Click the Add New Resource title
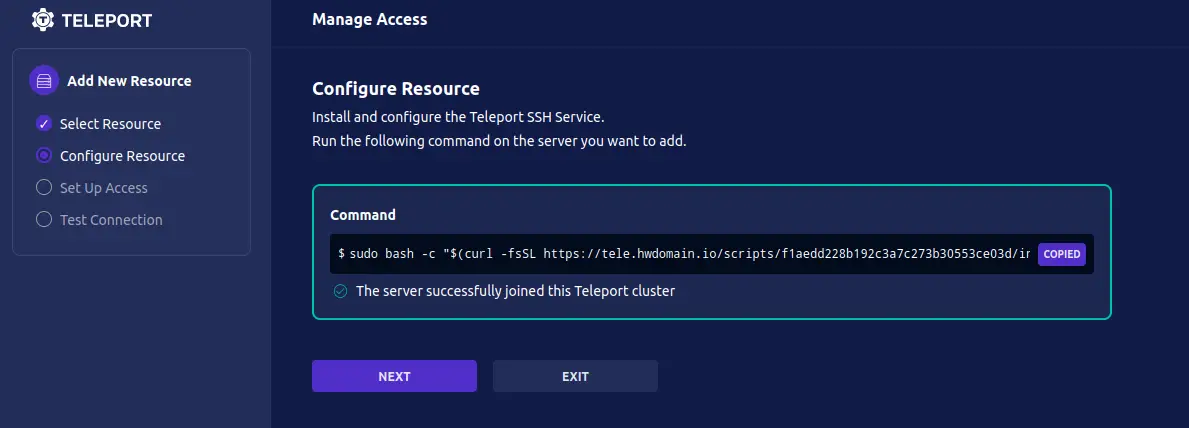Screen dimensions: 1189x428 click(130, 80)
